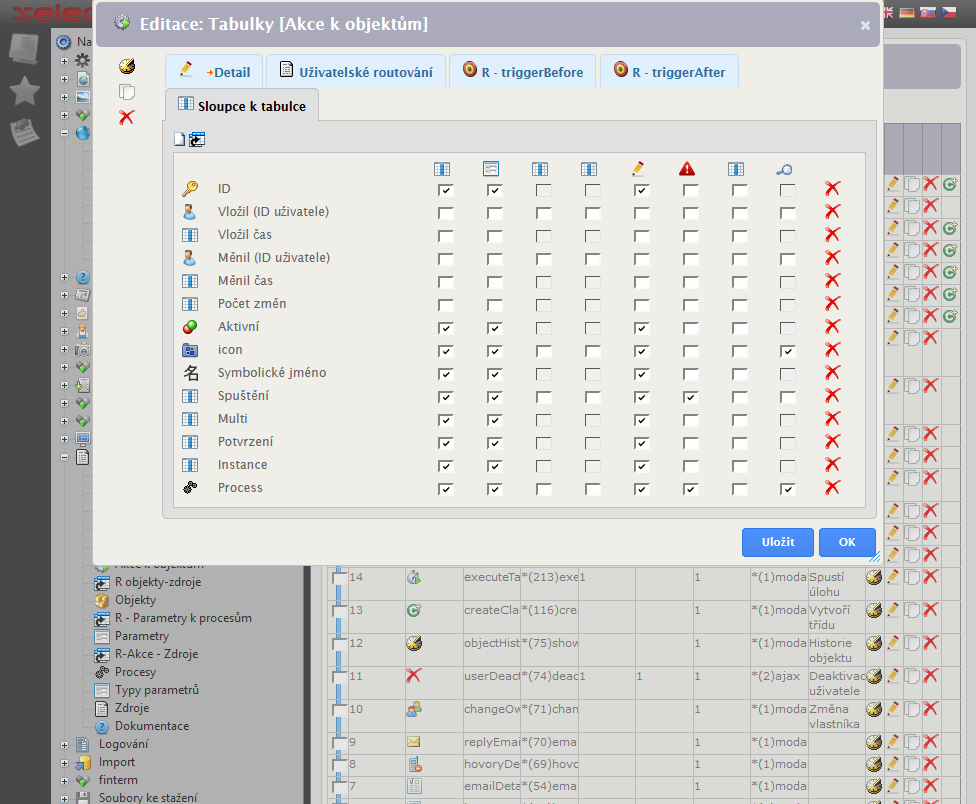Click the copy icon in dialog left sidebar
This screenshot has height=804, width=976.
coord(127,92)
